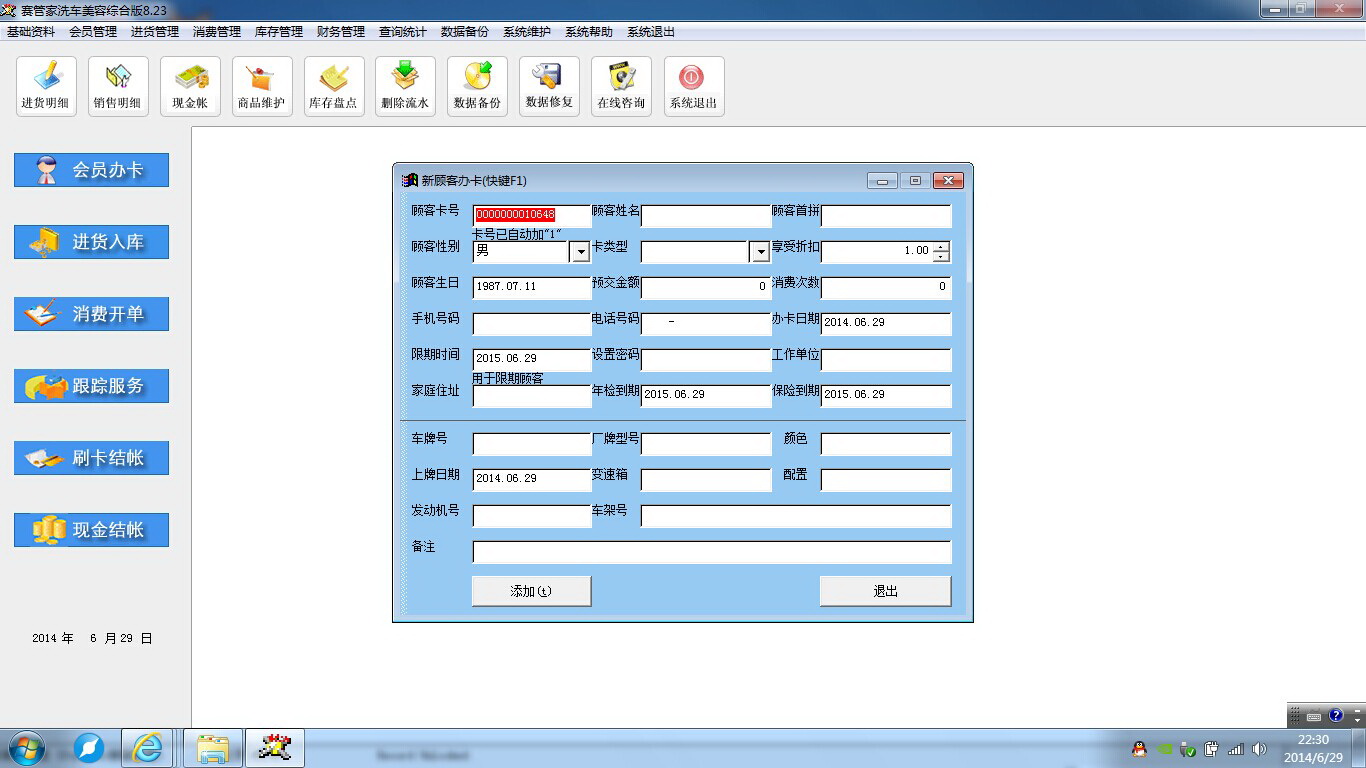Open 系统维护 menu
1366x768 pixels.
tap(527, 32)
